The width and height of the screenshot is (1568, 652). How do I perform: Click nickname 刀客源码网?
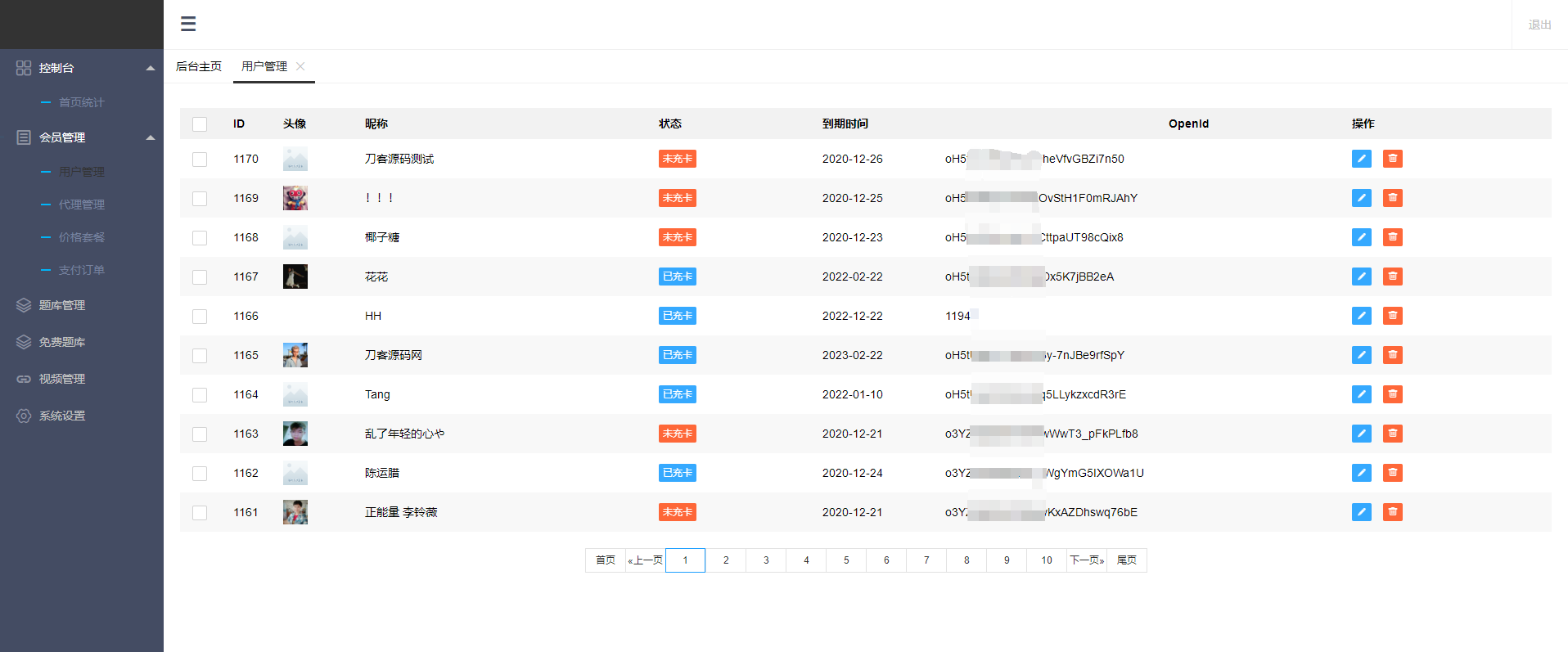click(394, 355)
